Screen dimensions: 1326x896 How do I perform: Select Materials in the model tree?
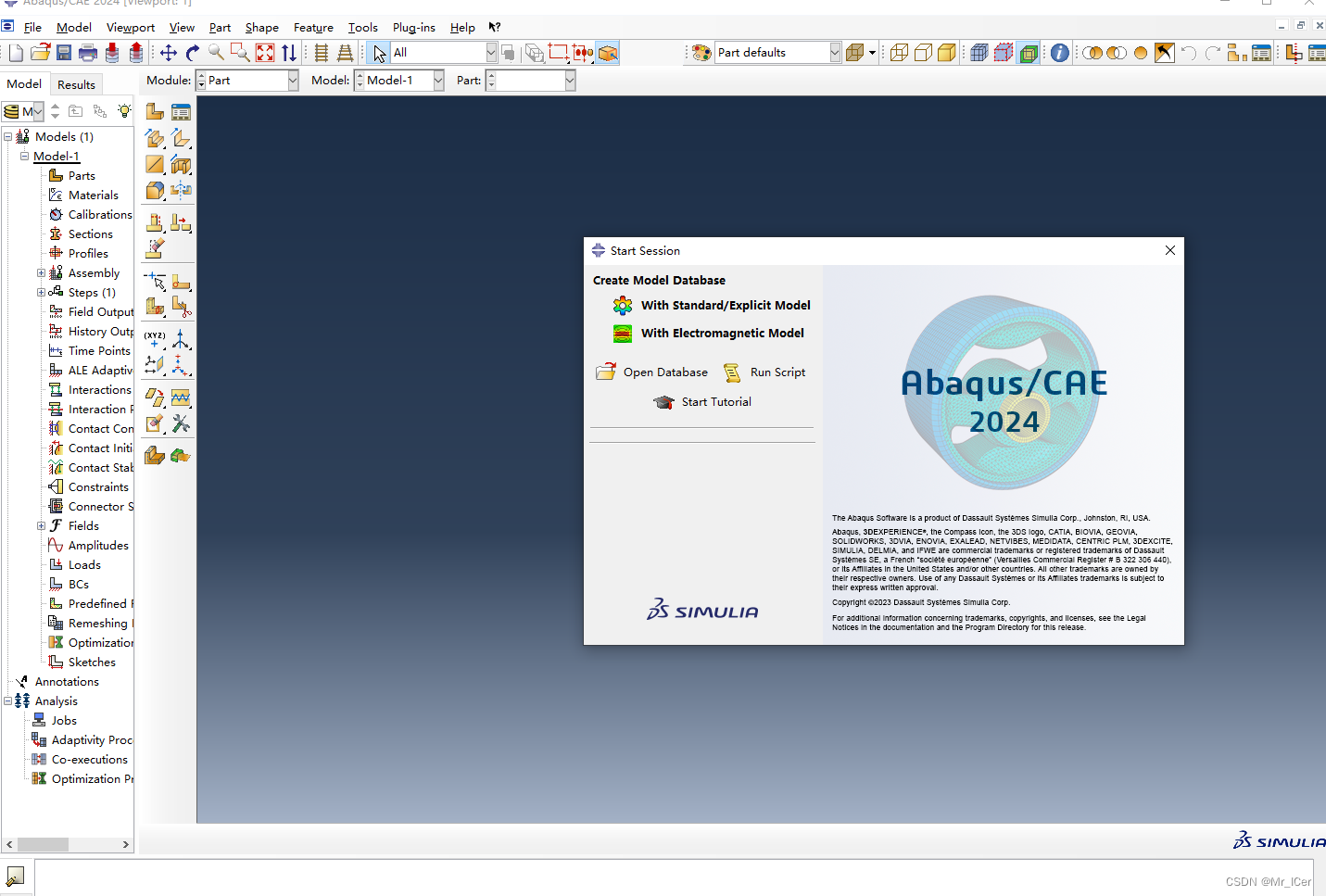point(94,195)
